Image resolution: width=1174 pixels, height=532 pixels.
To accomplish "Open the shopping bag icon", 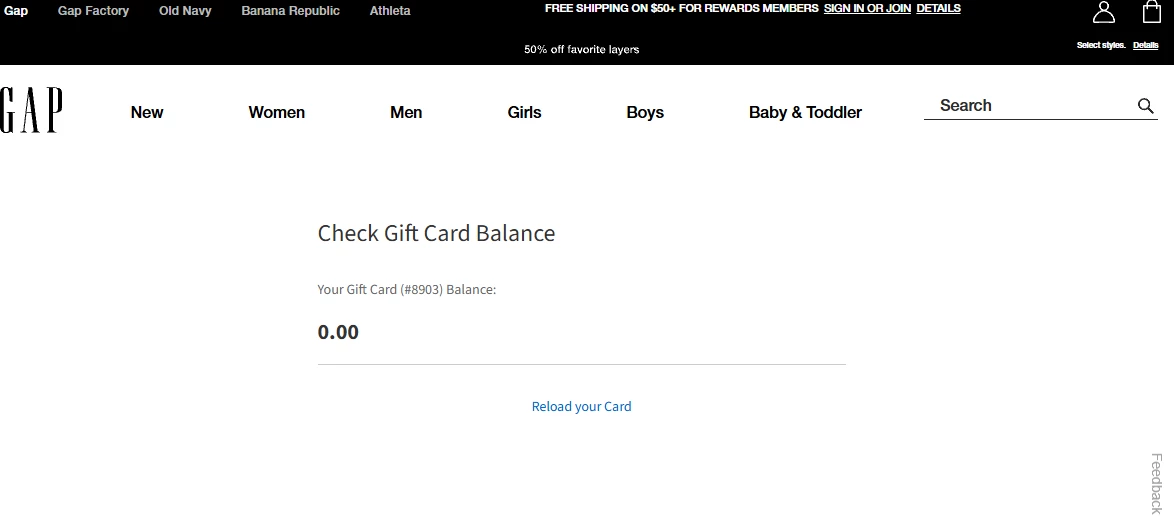I will pos(1152,12).
